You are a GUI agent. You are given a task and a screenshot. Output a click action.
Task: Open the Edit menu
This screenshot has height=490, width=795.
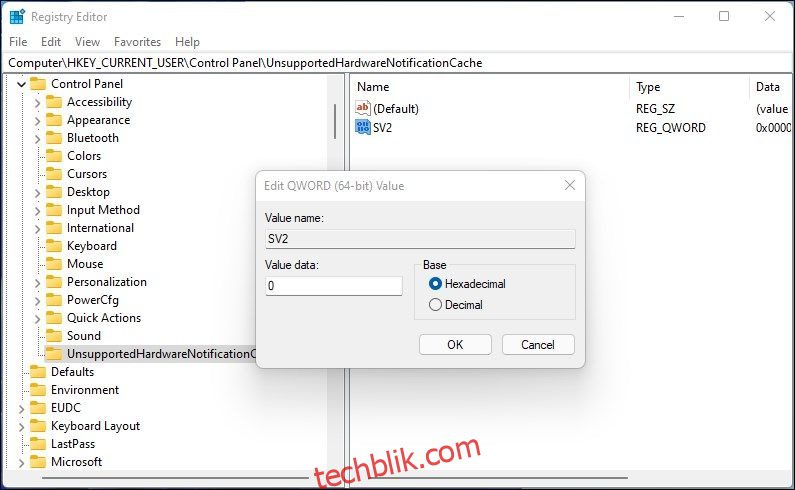coord(51,42)
